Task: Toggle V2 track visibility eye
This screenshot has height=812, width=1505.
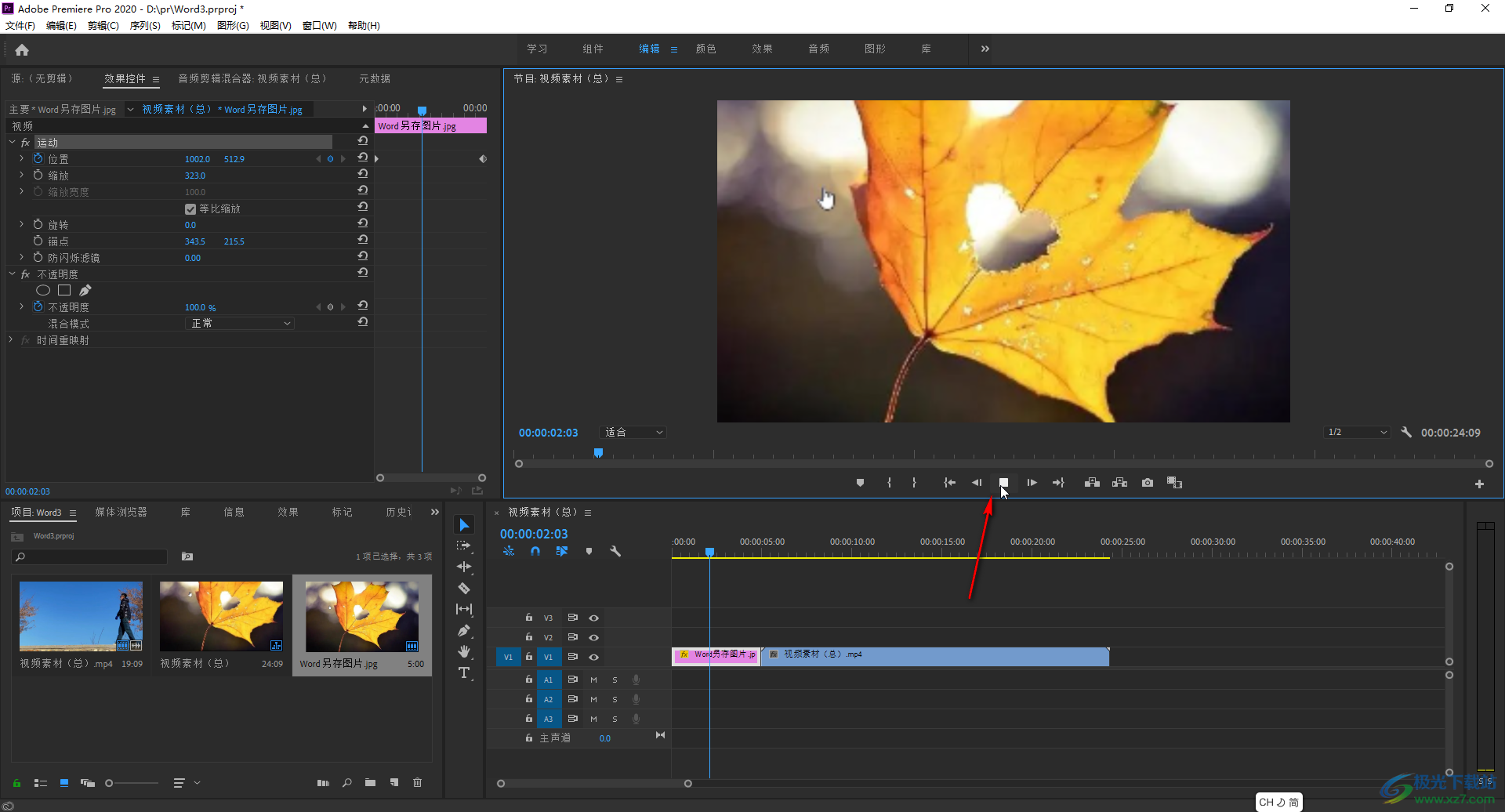Action: [593, 637]
